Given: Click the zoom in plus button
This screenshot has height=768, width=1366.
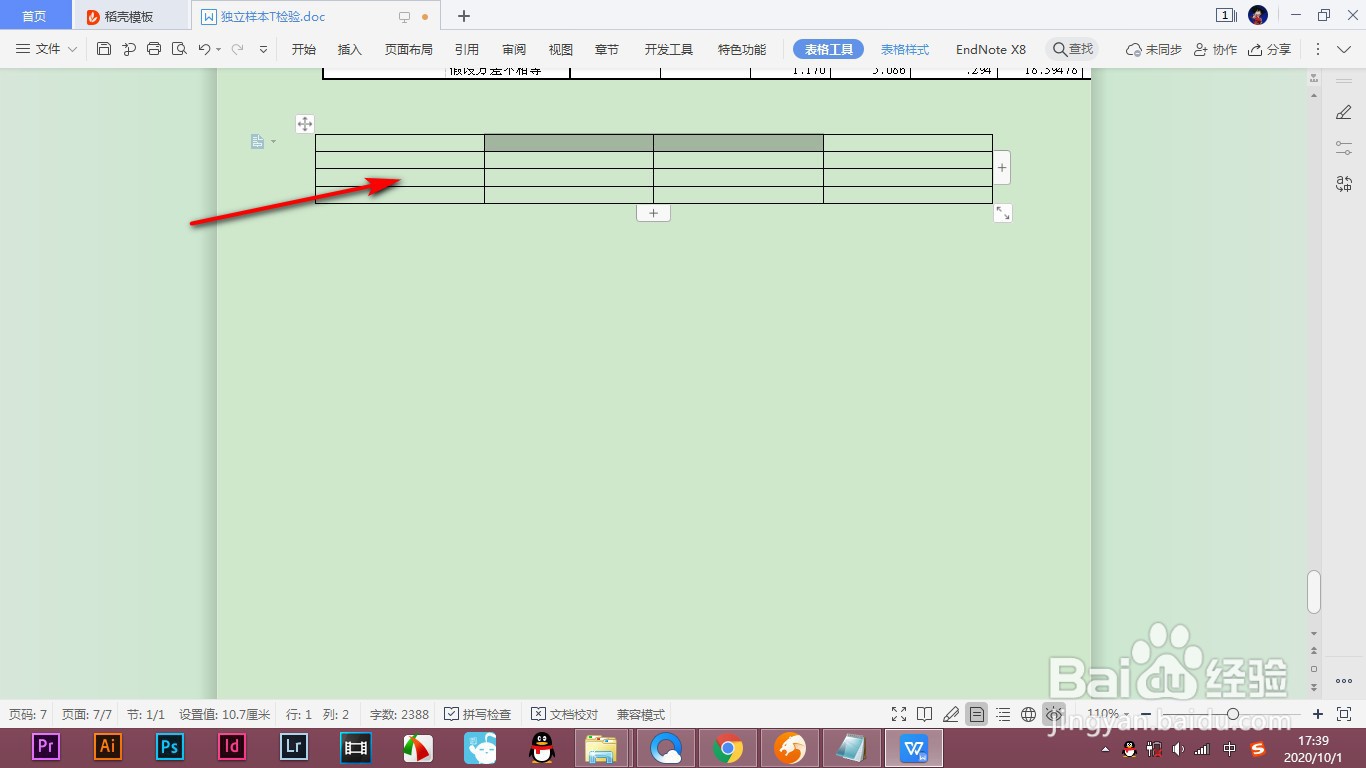Looking at the screenshot, I should click(x=1318, y=714).
